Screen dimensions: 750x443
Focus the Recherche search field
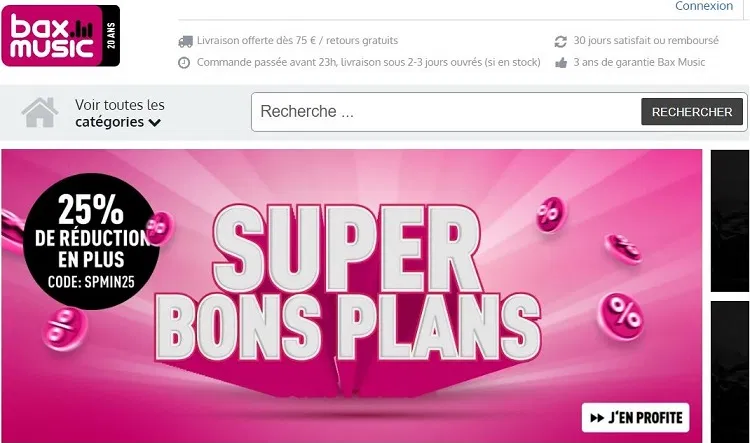pos(446,112)
